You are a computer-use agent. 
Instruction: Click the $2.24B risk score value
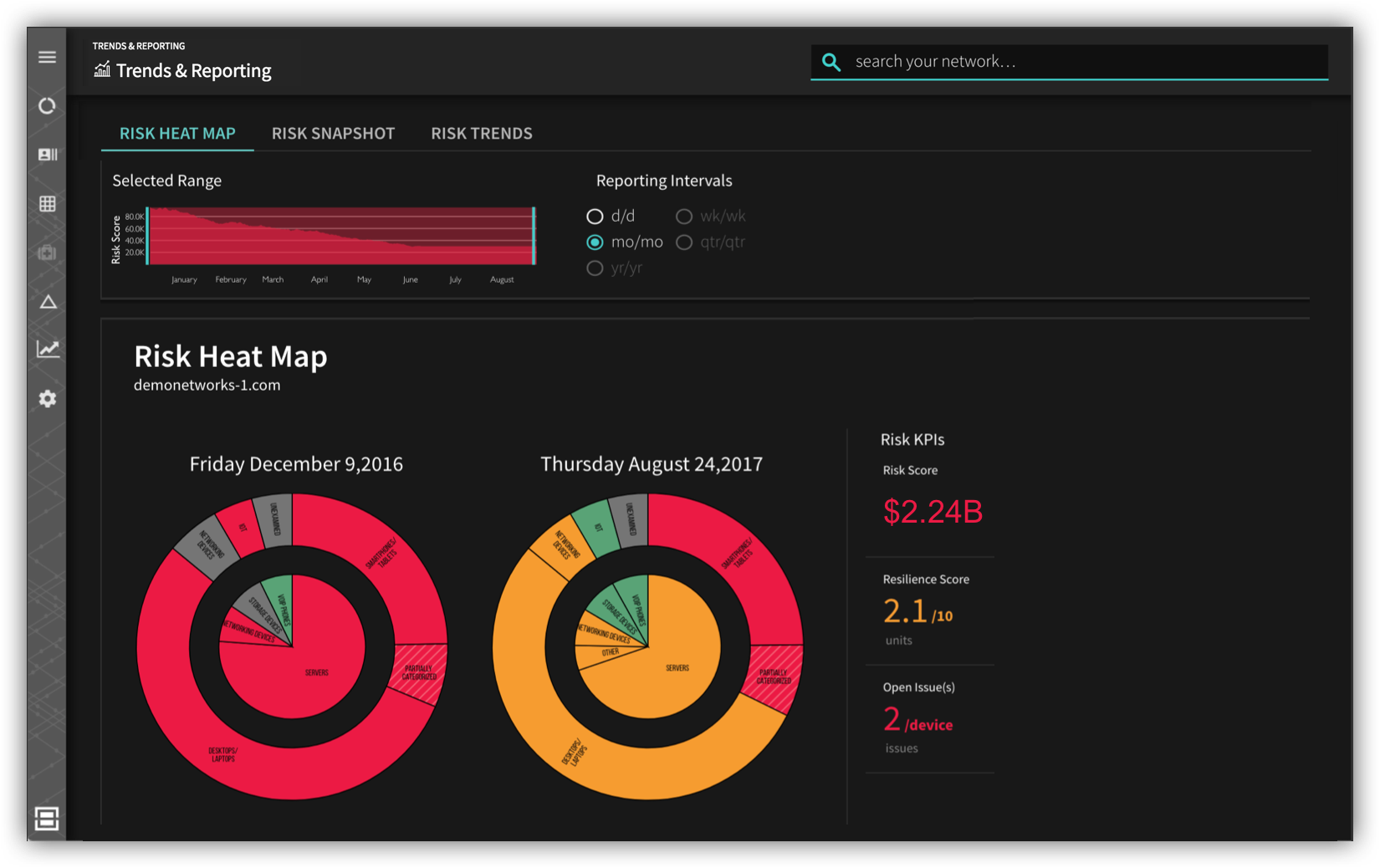coord(933,512)
